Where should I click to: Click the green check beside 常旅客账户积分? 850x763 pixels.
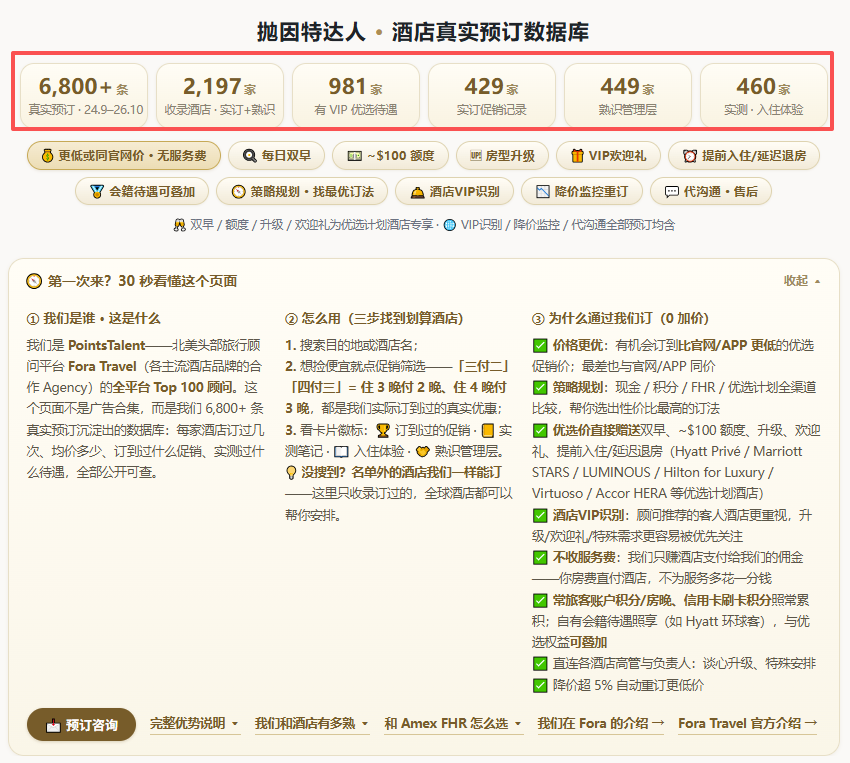click(x=540, y=600)
